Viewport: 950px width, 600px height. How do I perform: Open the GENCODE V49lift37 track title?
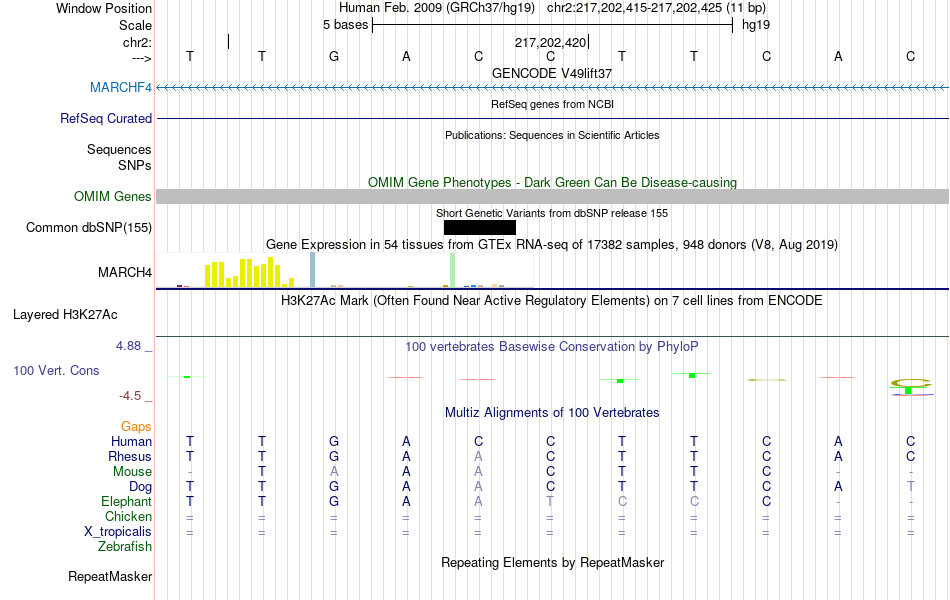coord(552,73)
